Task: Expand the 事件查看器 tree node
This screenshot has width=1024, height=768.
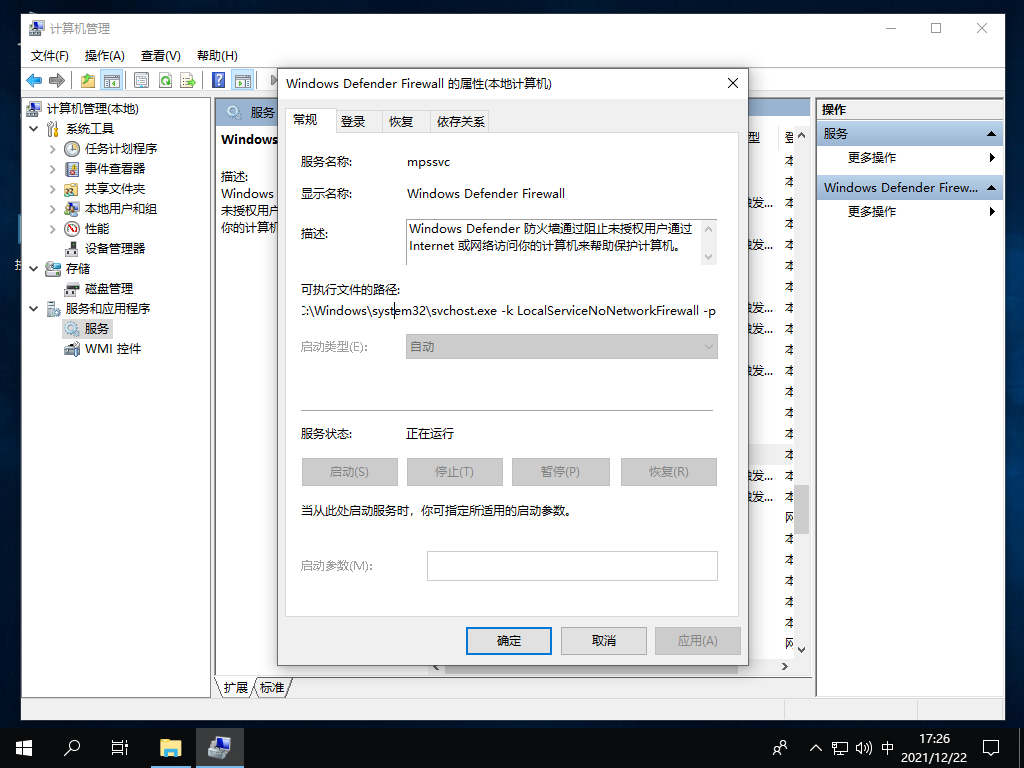Action: 53,169
